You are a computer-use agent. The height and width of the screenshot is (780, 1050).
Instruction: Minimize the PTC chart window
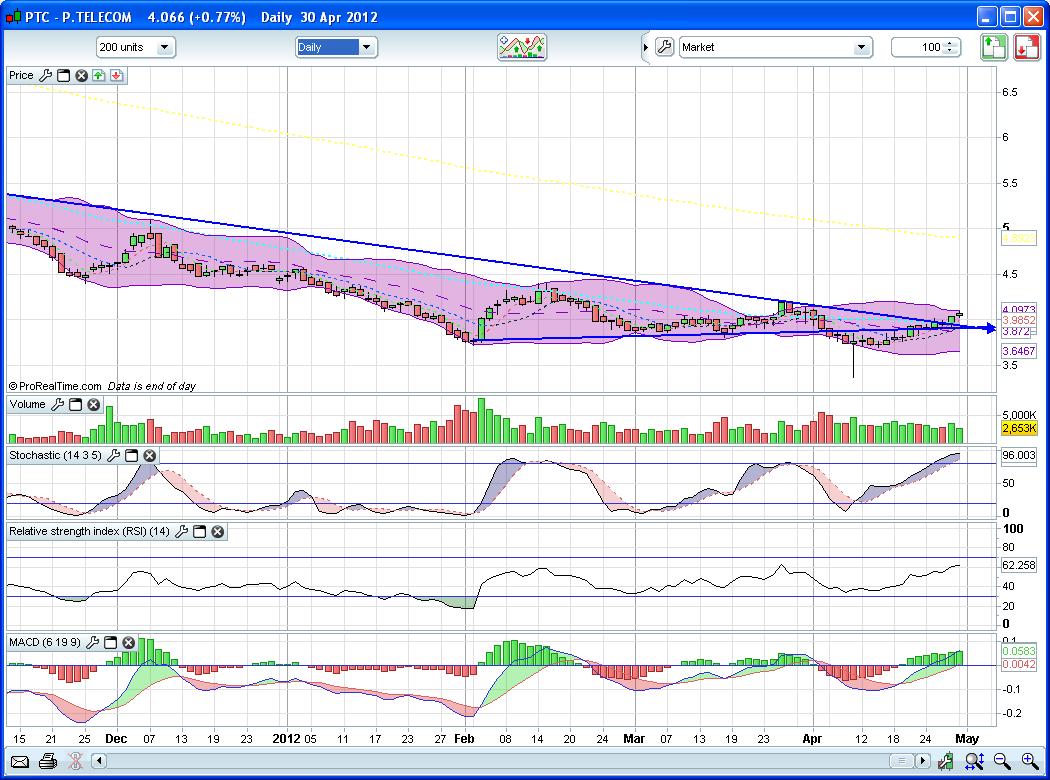[x=988, y=17]
